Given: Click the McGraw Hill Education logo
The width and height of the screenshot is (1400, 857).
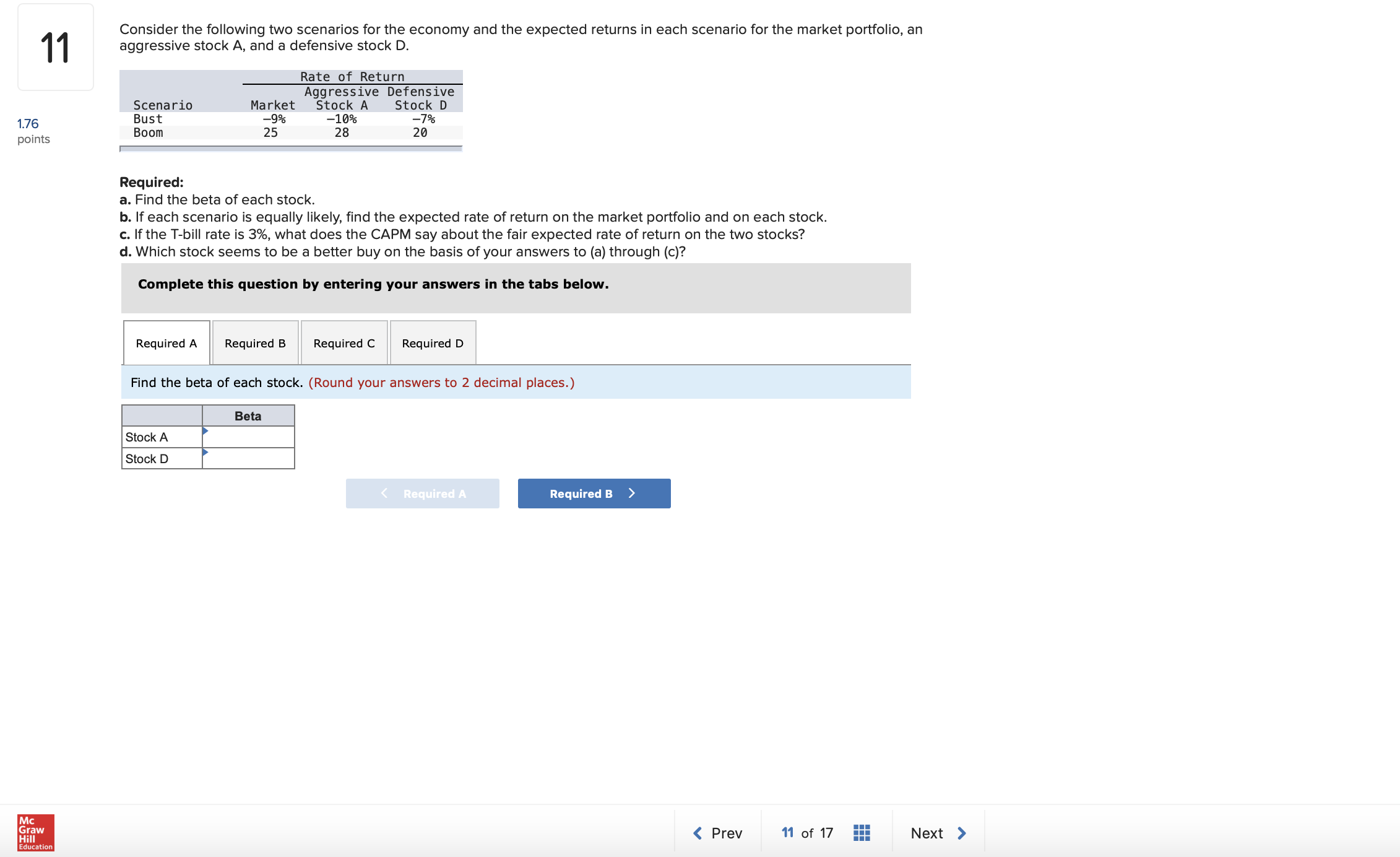Looking at the screenshot, I should [36, 833].
